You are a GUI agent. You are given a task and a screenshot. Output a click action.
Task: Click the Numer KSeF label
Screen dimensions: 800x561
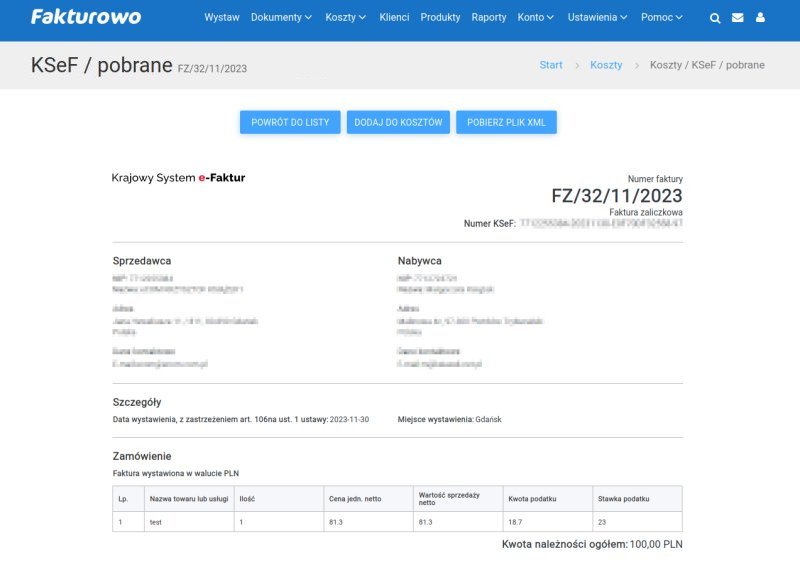[489, 223]
